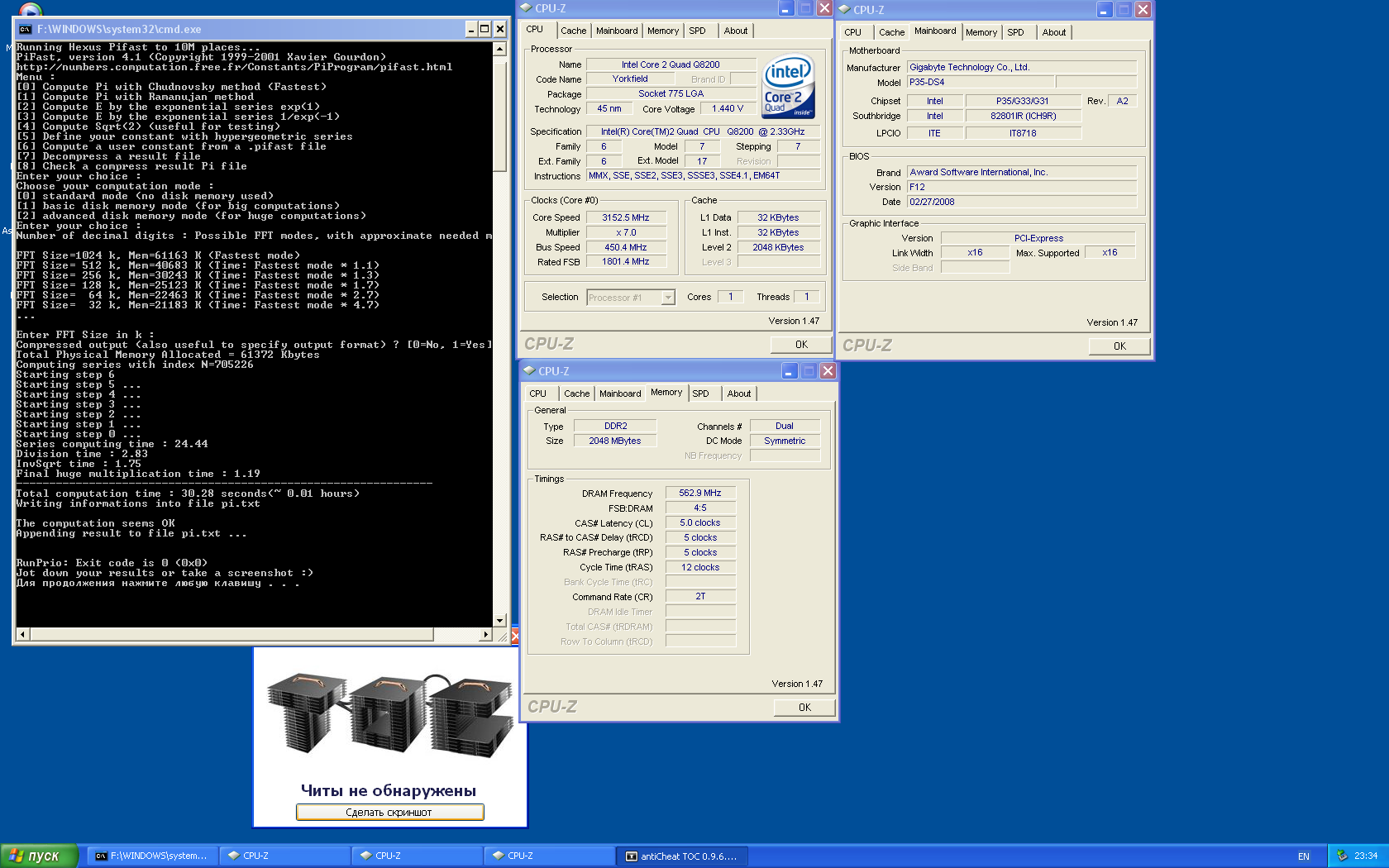This screenshot has width=1389, height=868.
Task: Click network icon in the system tray
Action: pyautogui.click(x=1342, y=856)
